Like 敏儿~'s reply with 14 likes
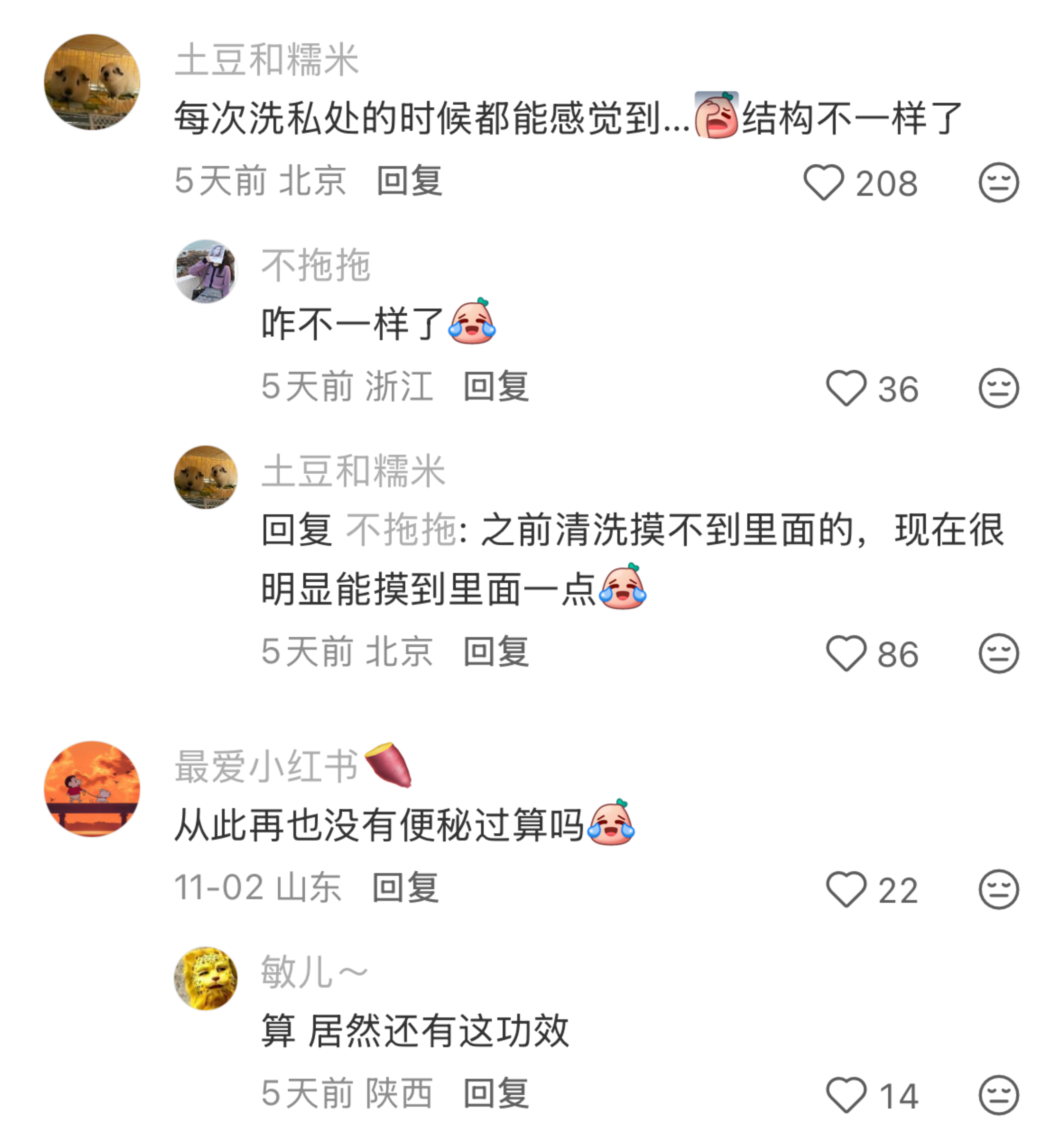The image size is (1064, 1141). [845, 1095]
